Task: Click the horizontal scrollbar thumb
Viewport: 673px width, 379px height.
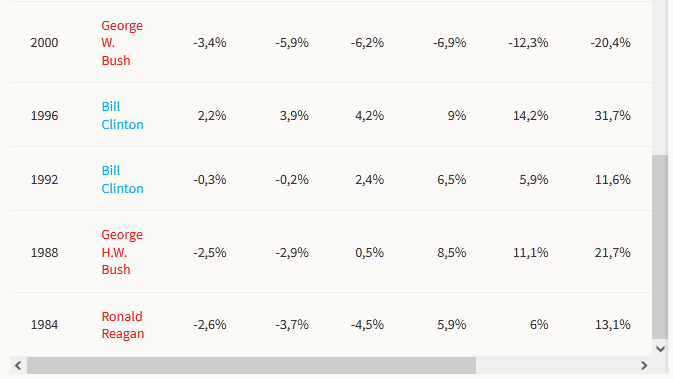Action: click(x=251, y=365)
